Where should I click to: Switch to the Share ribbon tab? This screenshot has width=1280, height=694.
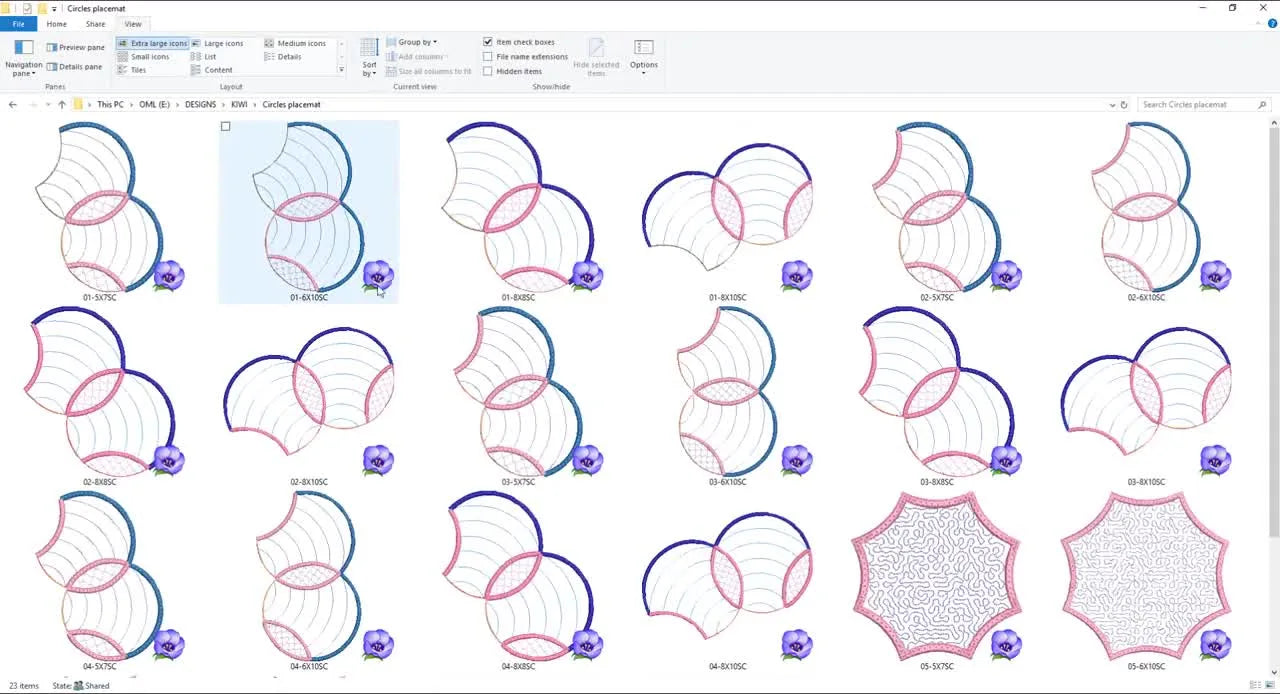[95, 24]
